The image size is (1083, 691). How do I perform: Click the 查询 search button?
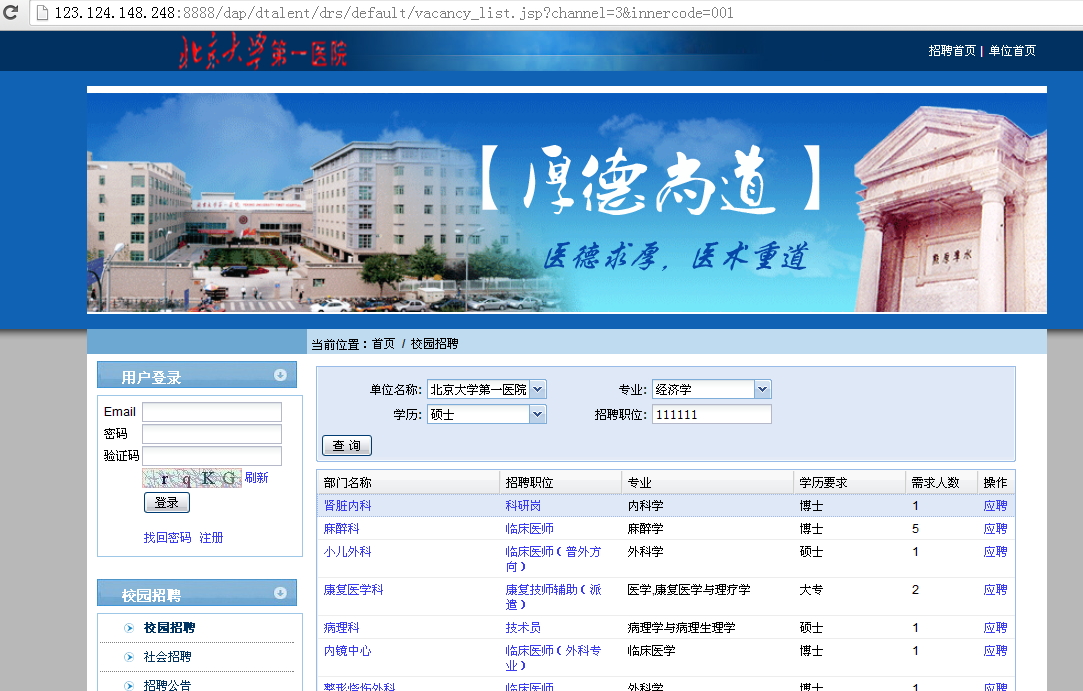tap(347, 446)
